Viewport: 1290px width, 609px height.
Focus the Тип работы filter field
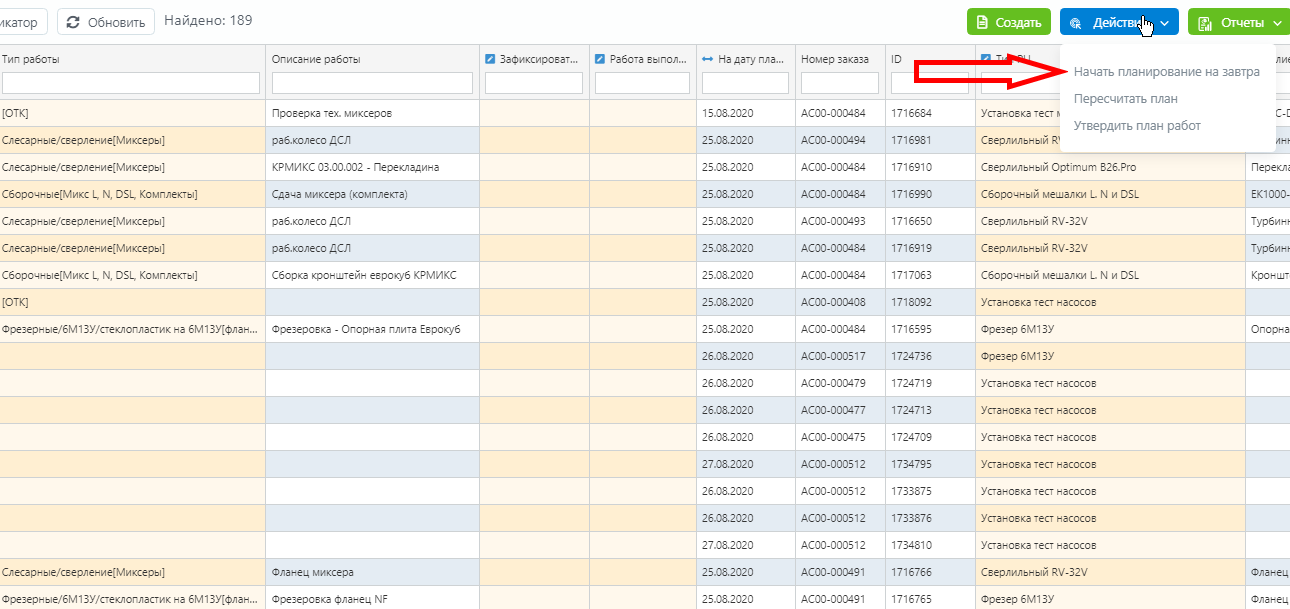coord(130,83)
